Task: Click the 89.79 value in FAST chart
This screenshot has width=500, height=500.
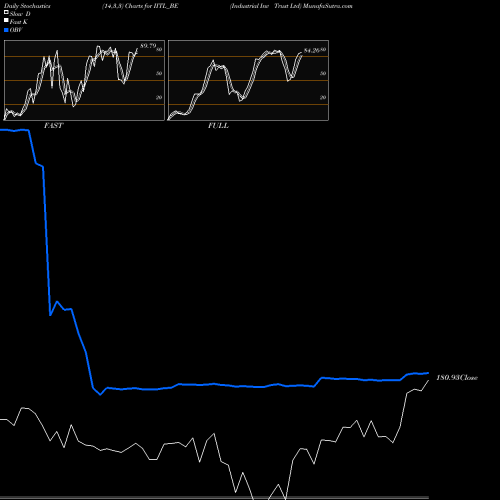Action: coord(148,46)
